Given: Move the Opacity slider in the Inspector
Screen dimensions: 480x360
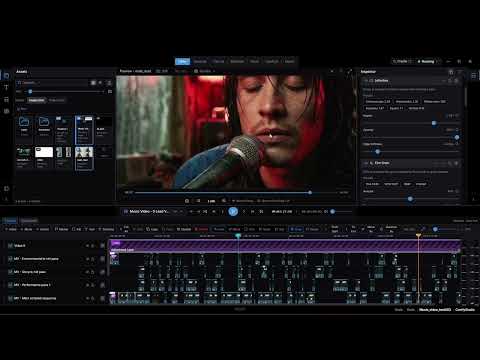Looking at the screenshot, I should [457, 137].
